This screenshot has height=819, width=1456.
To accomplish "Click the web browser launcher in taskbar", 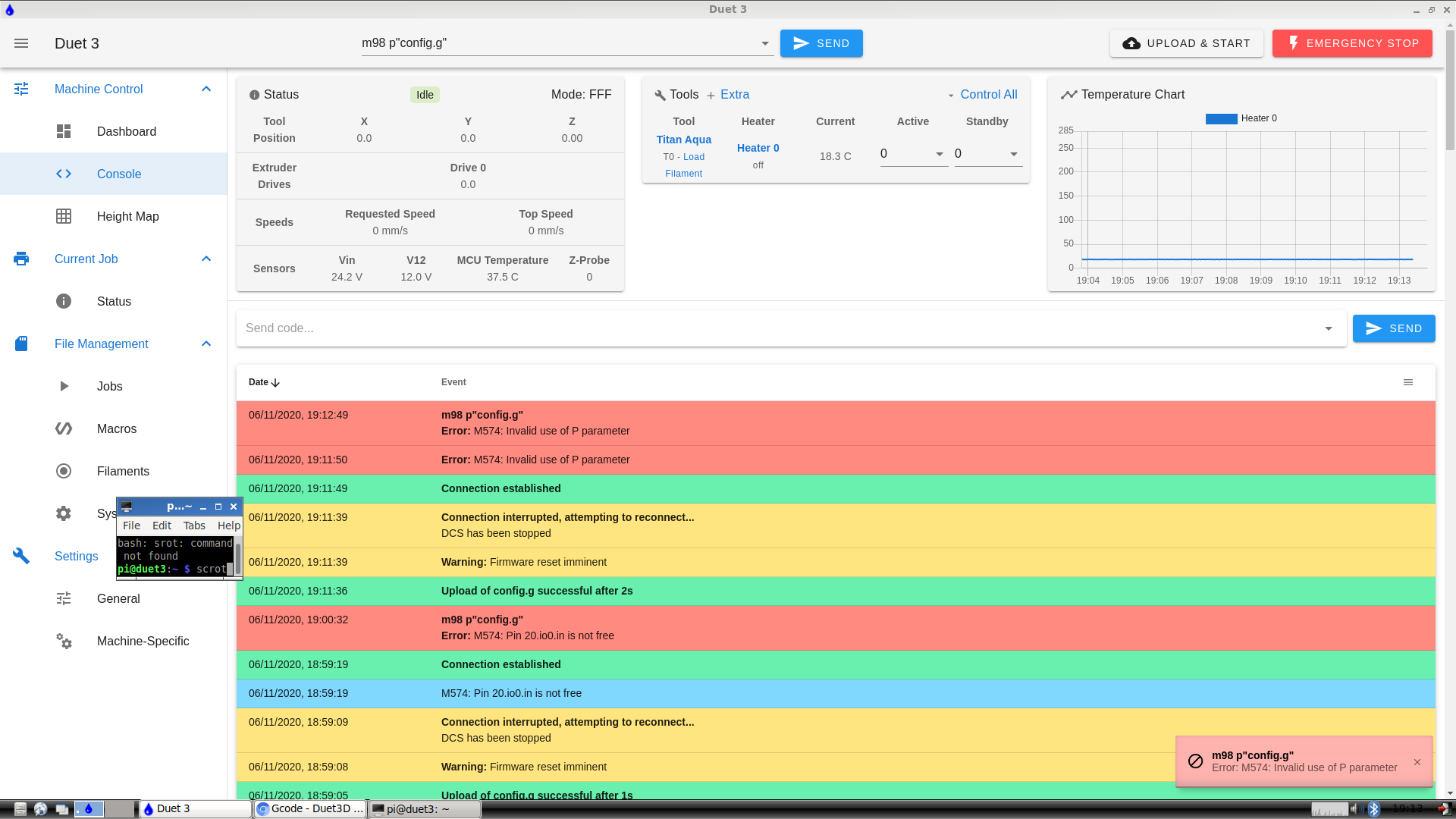I will 41,809.
